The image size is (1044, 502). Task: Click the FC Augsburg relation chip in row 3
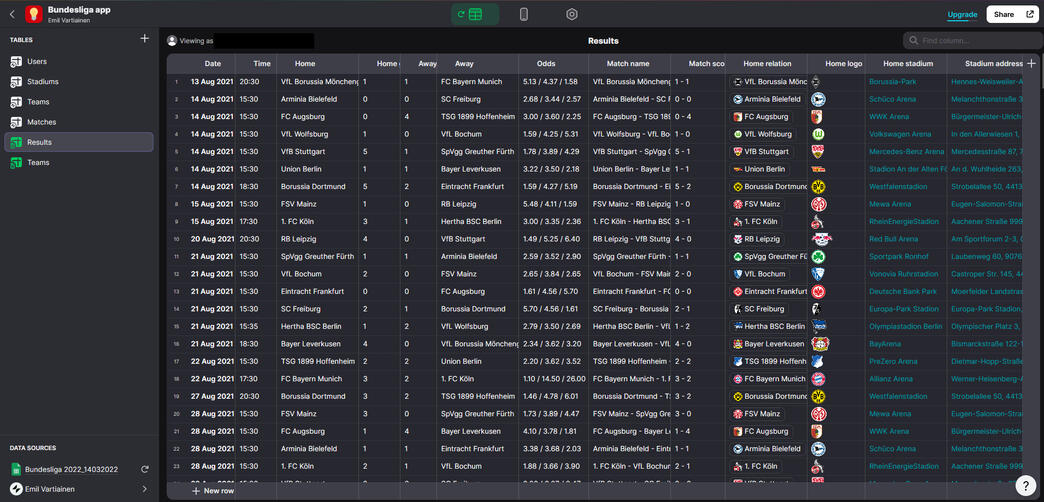[x=761, y=117]
